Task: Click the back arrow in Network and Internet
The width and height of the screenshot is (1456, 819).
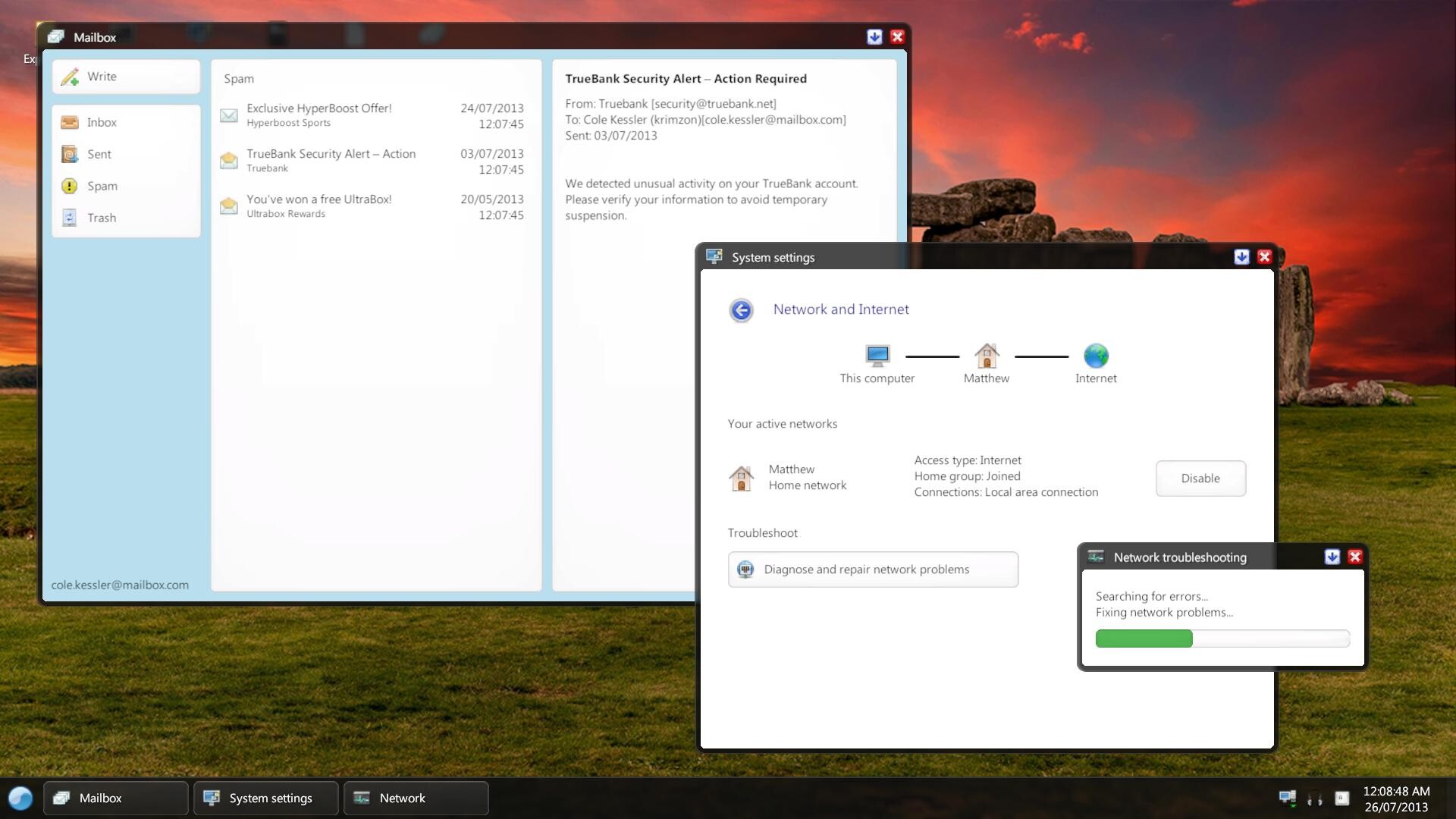Action: click(741, 310)
